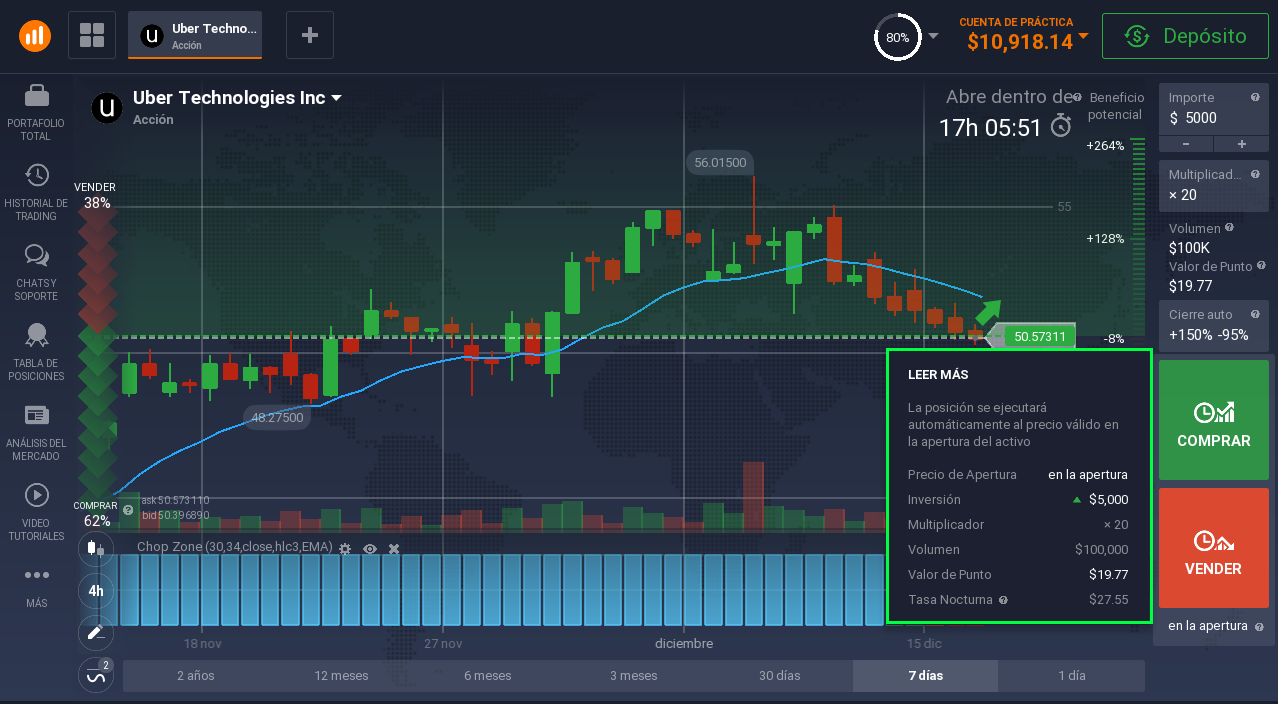
Task: Expand the Uber Technologies Inc asset dropdown
Action: coord(337,98)
